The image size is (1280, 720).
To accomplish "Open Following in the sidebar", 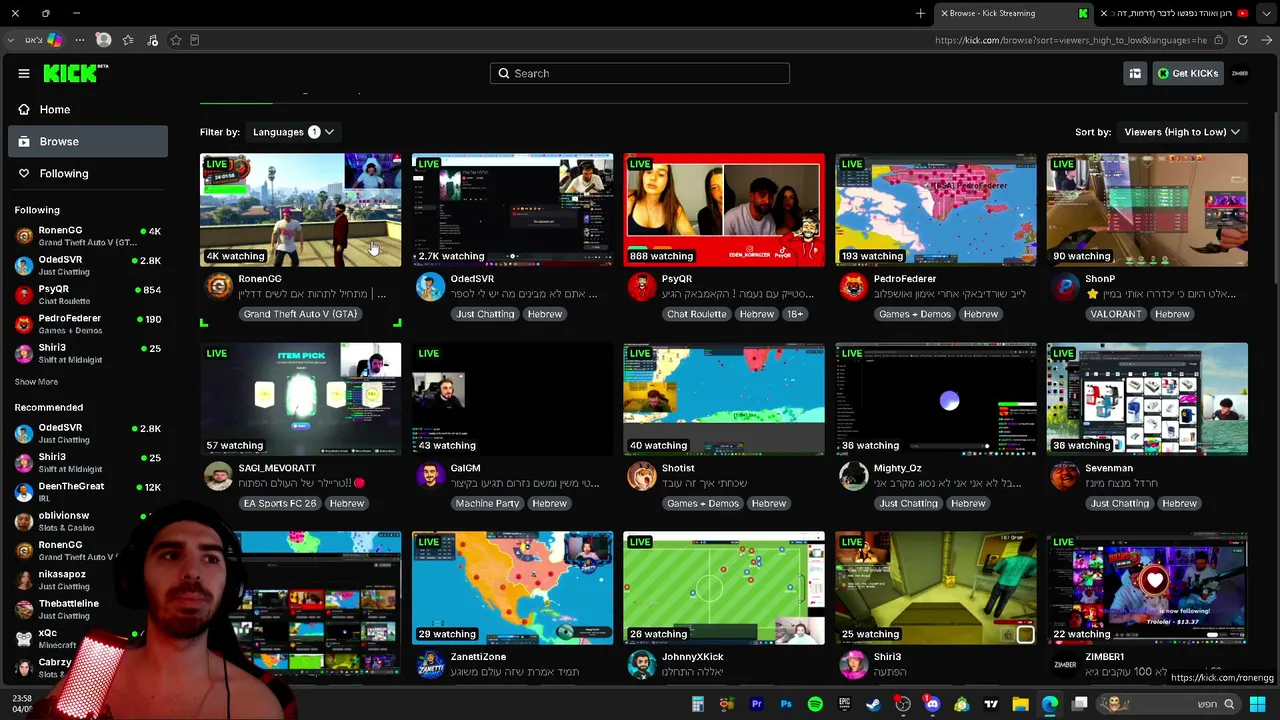I will pyautogui.click(x=88, y=173).
